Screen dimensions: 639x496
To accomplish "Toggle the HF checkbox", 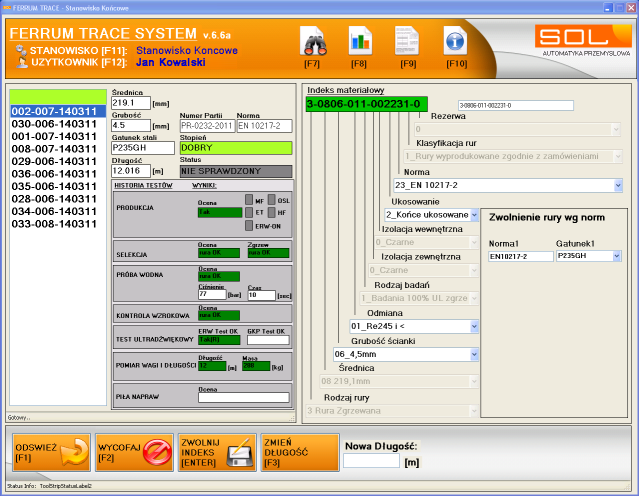I will 272,212.
